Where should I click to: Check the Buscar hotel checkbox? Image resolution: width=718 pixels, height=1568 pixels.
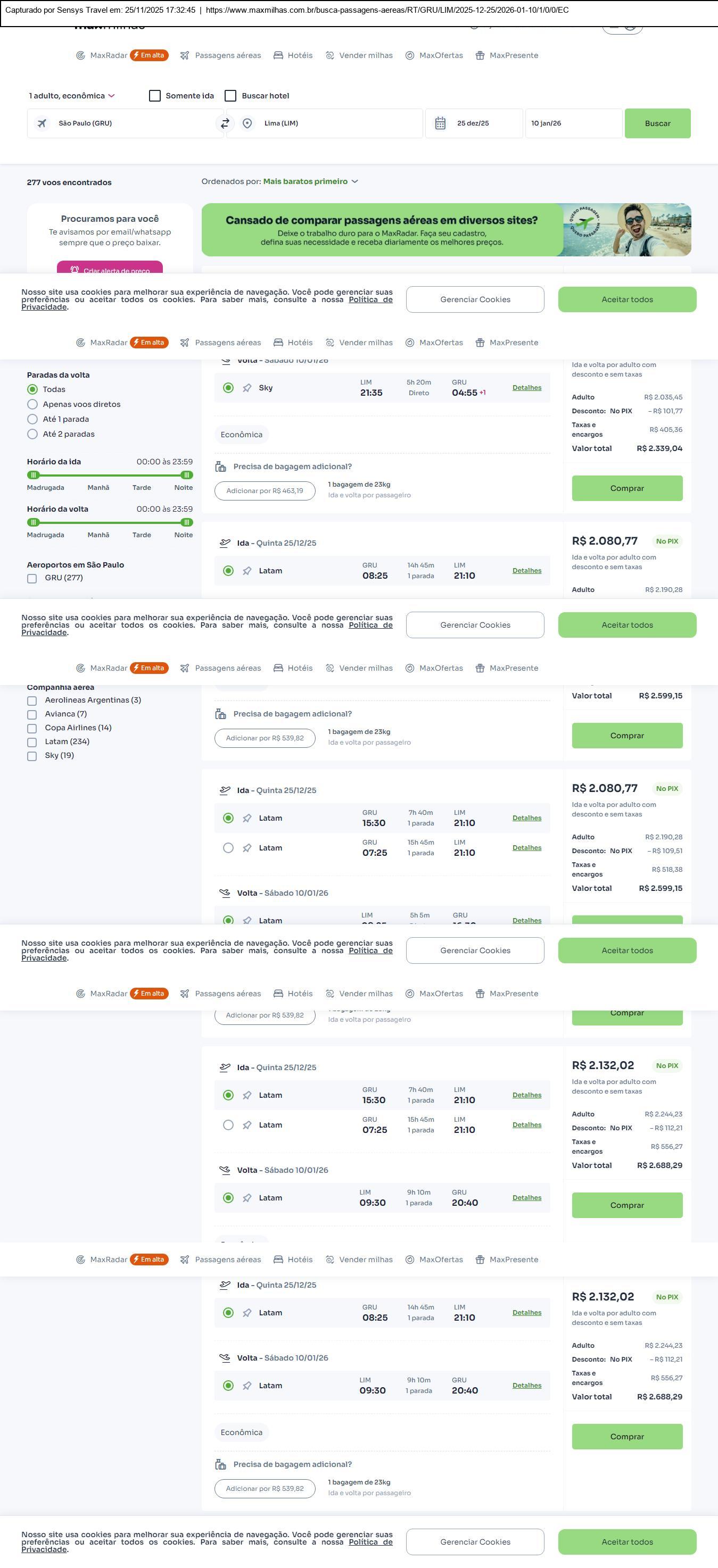click(231, 96)
